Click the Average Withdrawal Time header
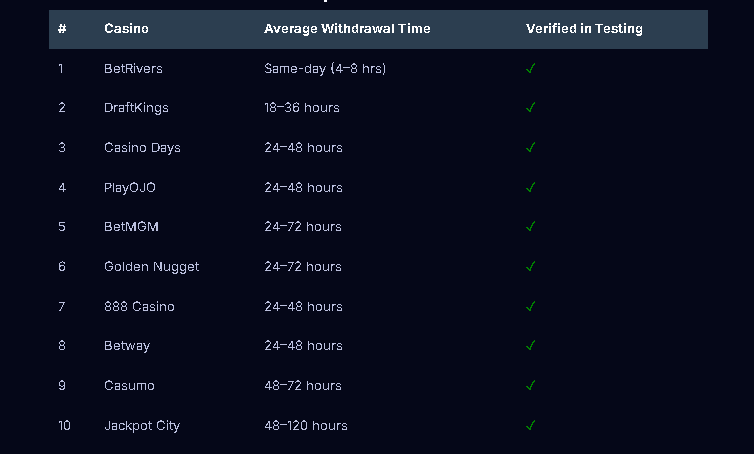The image size is (754, 454). [x=347, y=29]
